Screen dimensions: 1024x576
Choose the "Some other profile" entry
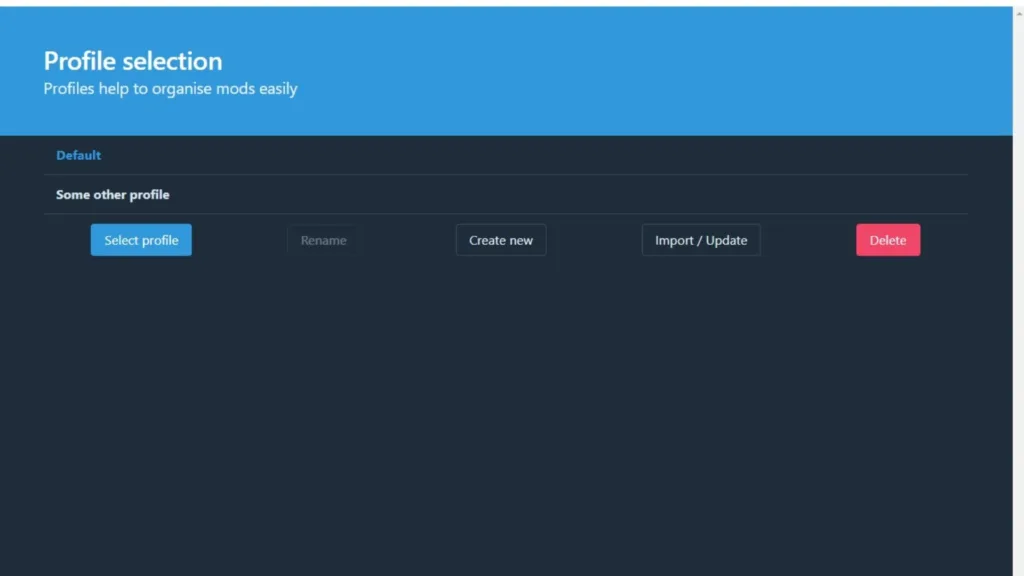[113, 195]
